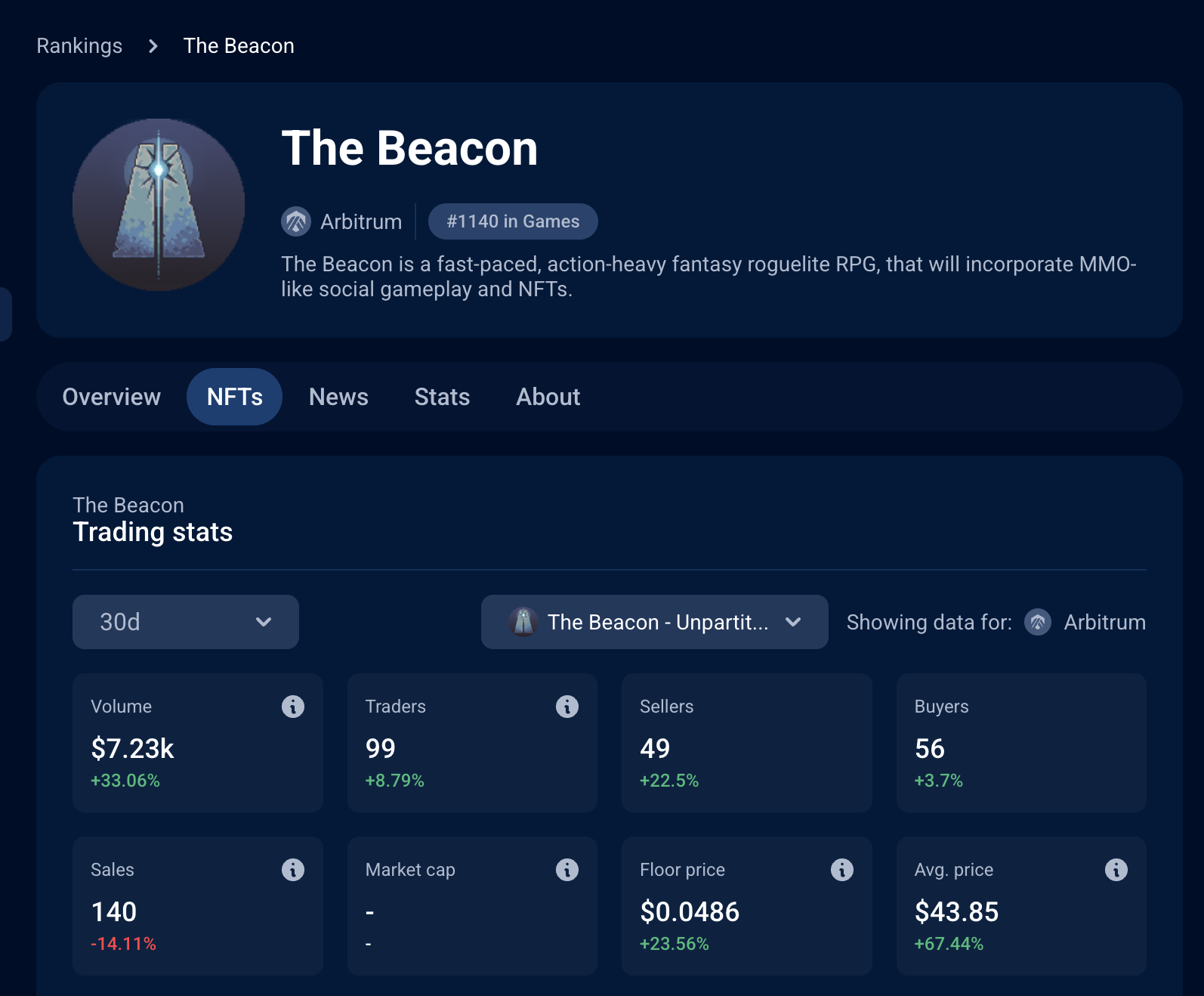Click the chevron arrow in the 30d dropdown

264,622
